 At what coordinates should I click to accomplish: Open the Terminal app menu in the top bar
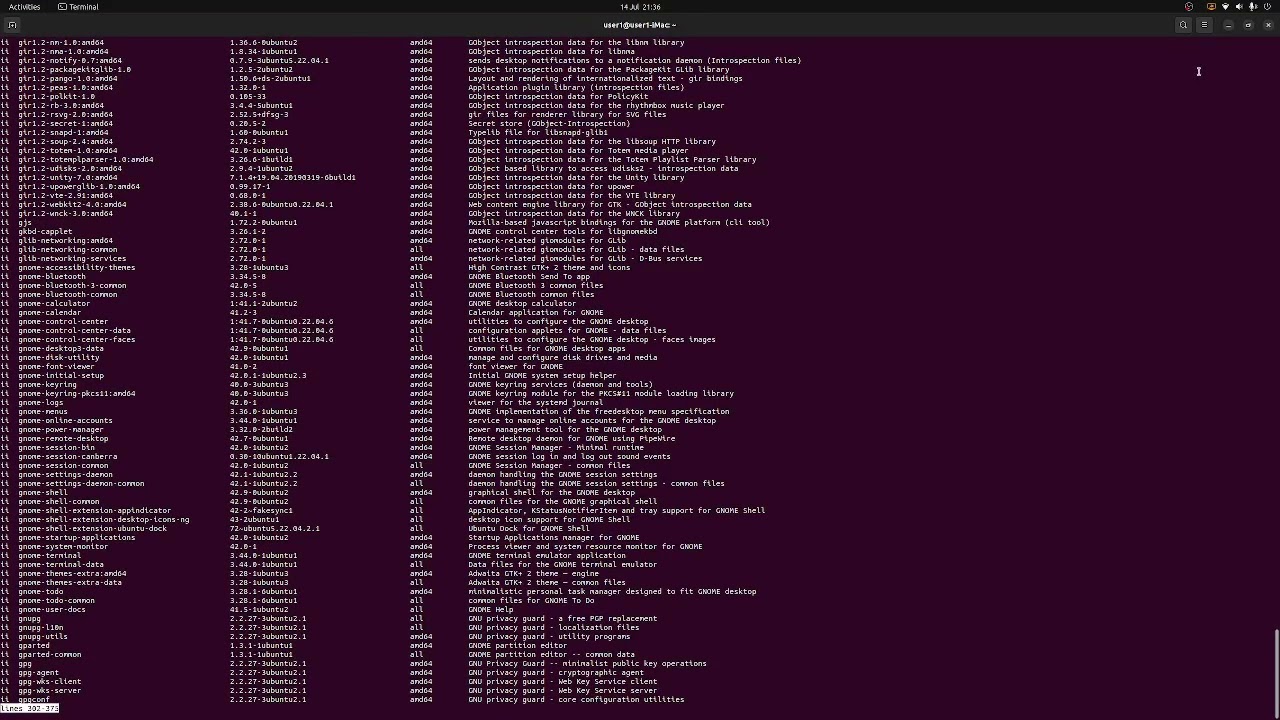pos(78,7)
